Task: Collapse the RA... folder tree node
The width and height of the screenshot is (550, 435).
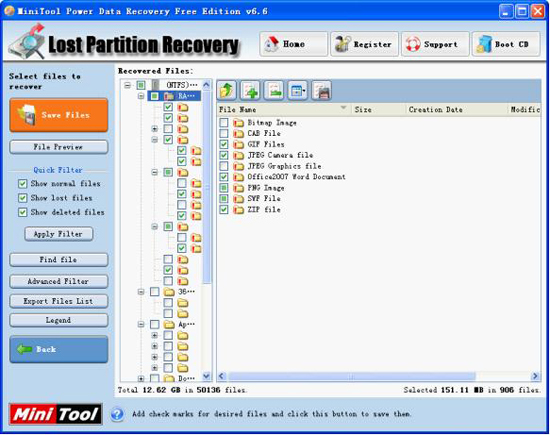Action: [141, 96]
